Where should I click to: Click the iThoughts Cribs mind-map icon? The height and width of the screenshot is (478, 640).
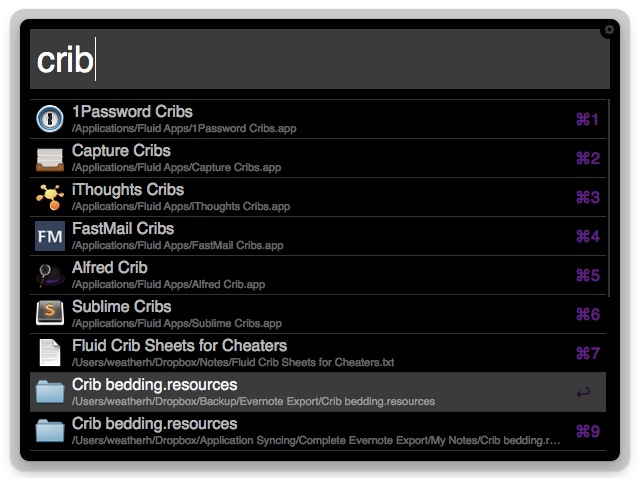[x=50, y=197]
